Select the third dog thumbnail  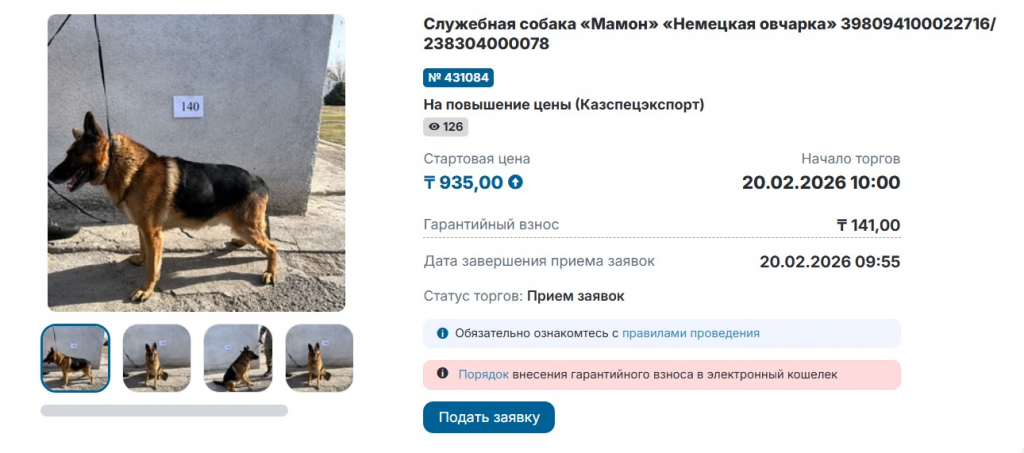pyautogui.click(x=238, y=358)
